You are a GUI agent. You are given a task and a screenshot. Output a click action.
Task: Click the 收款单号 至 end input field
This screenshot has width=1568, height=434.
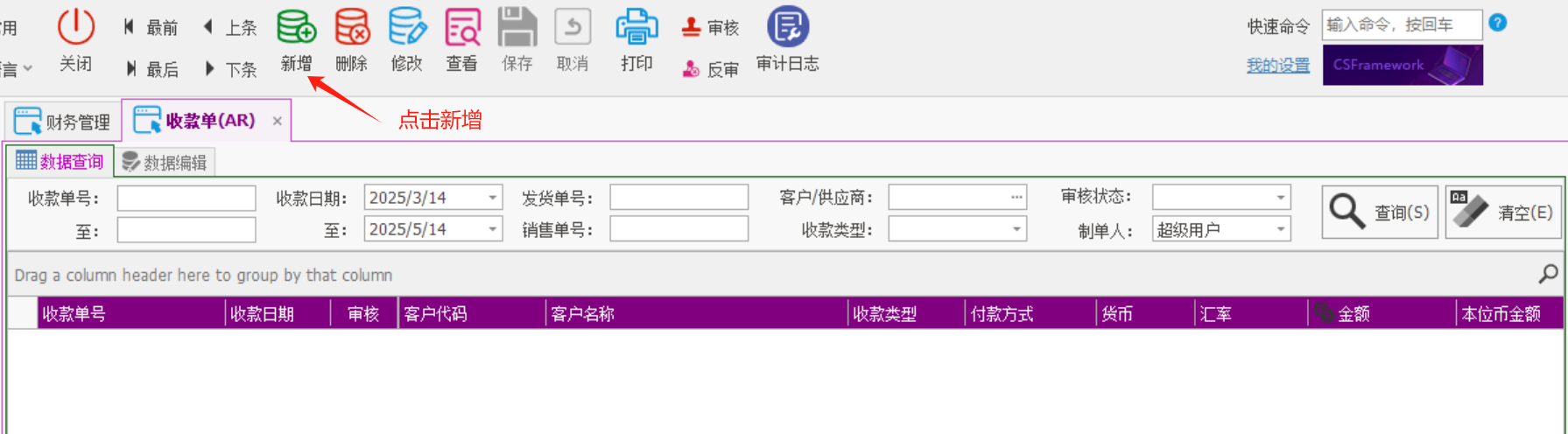pos(186,230)
